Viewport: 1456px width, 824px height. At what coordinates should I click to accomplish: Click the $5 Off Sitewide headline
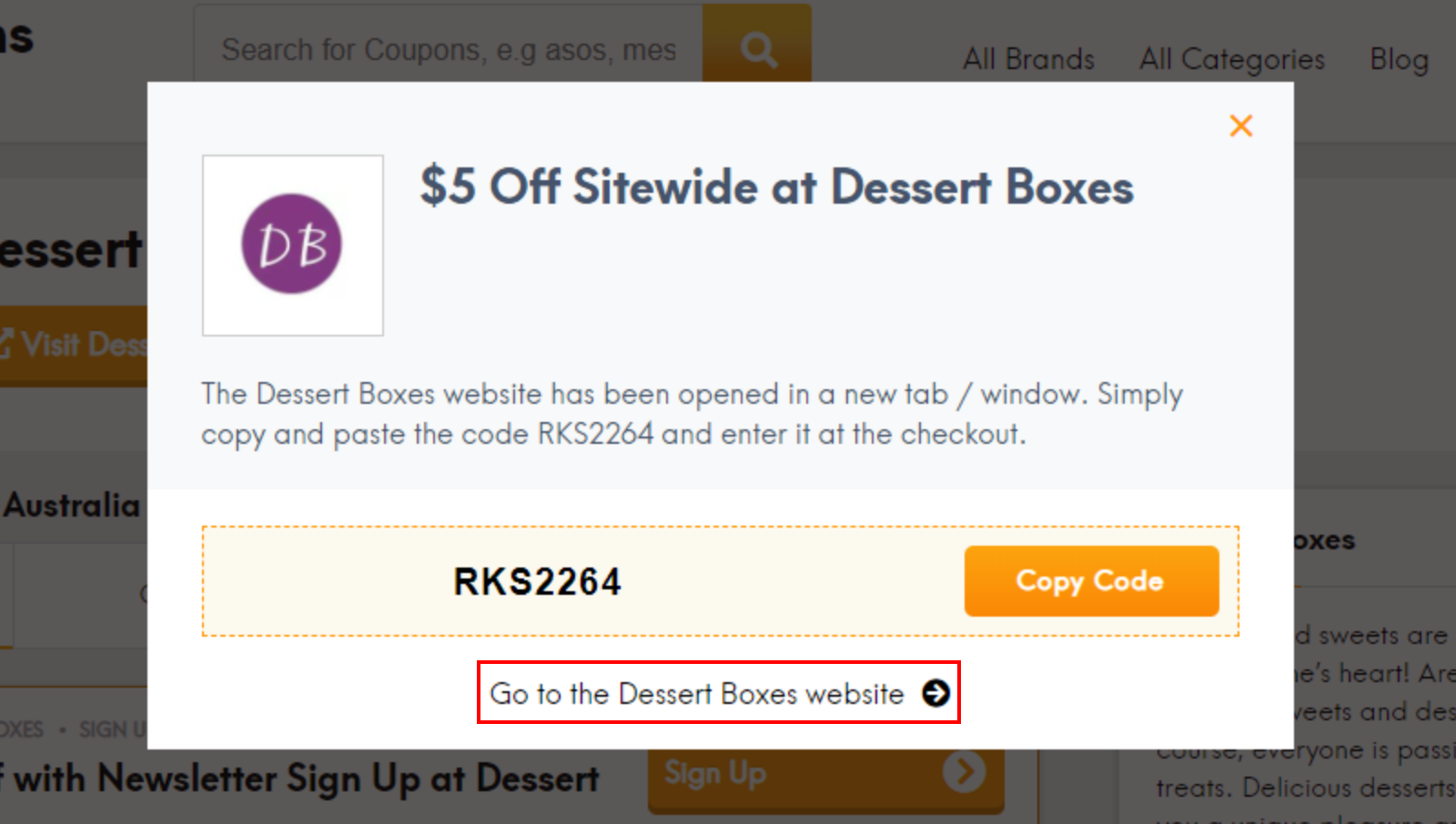coord(776,188)
